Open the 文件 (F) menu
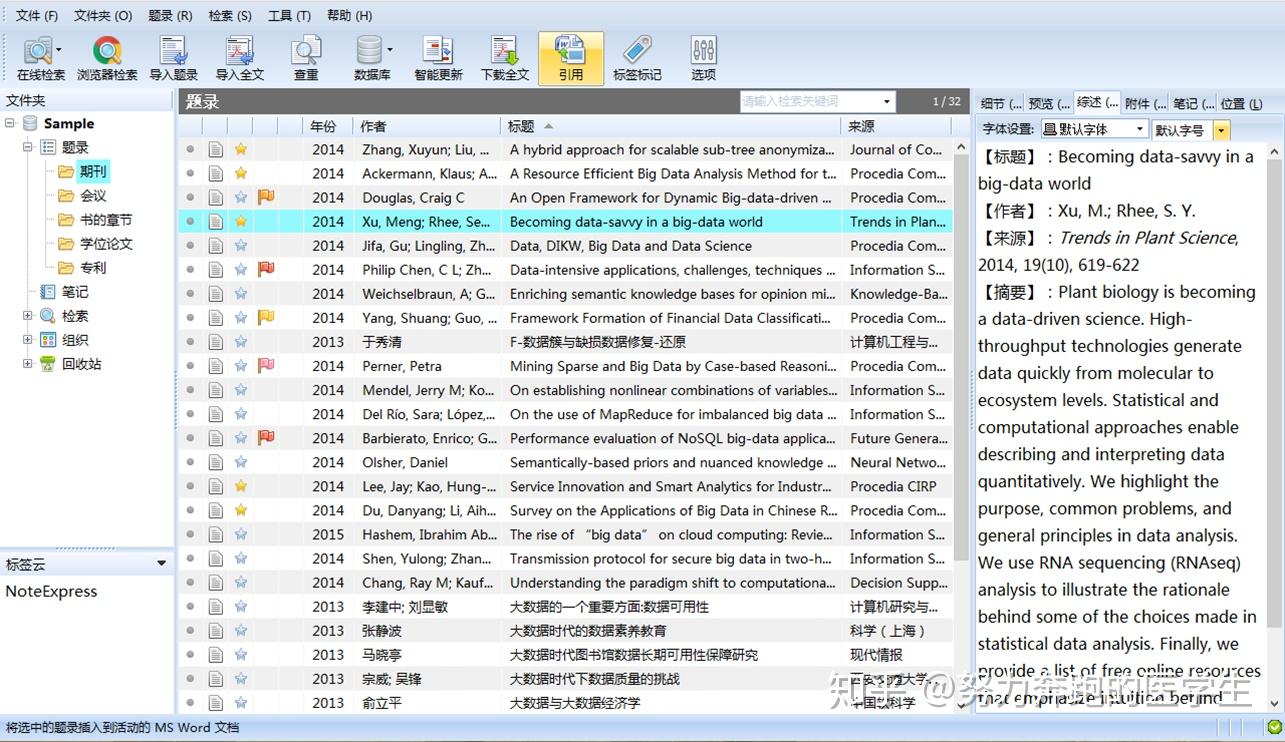 tap(36, 15)
